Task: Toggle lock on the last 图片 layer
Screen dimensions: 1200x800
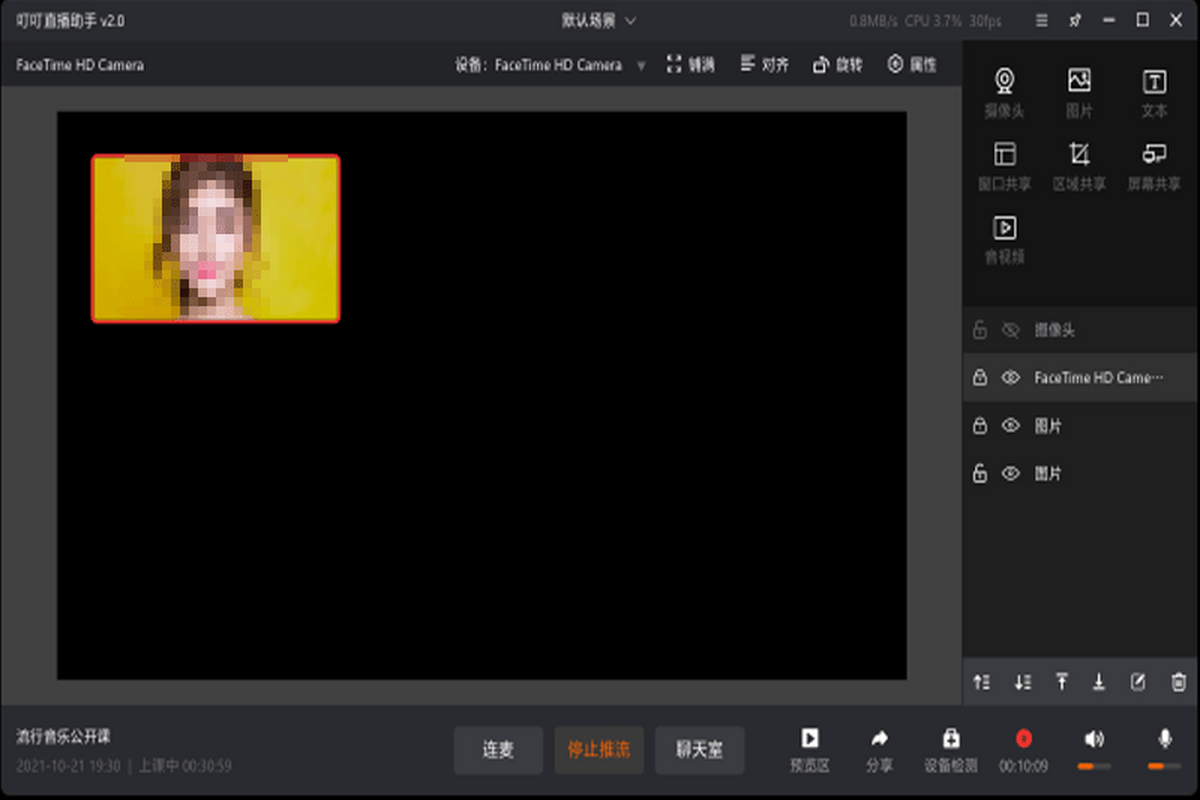Action: pos(980,474)
